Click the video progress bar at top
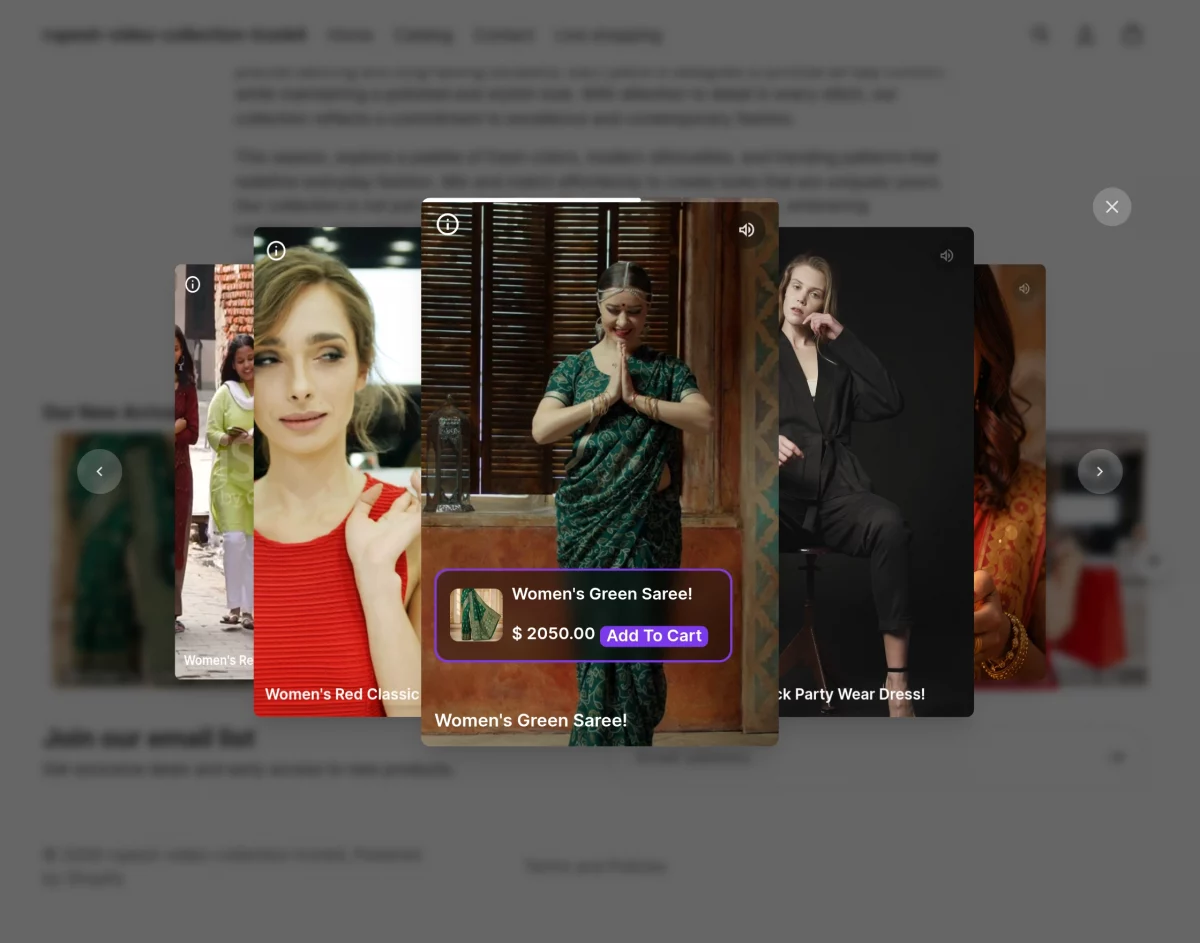The height and width of the screenshot is (943, 1200). pos(600,200)
